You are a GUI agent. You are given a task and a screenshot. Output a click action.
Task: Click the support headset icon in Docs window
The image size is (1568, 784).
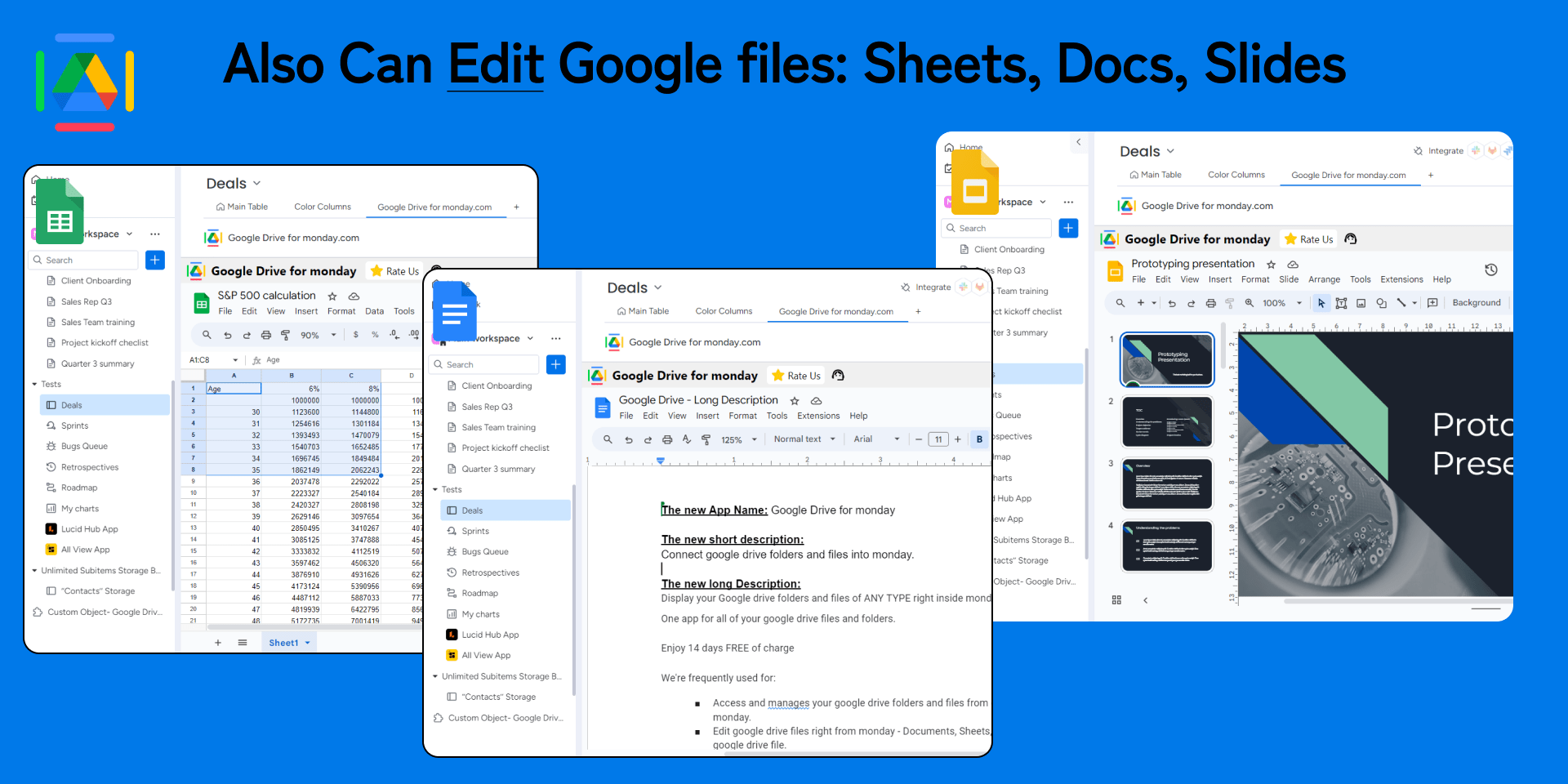pos(838,376)
